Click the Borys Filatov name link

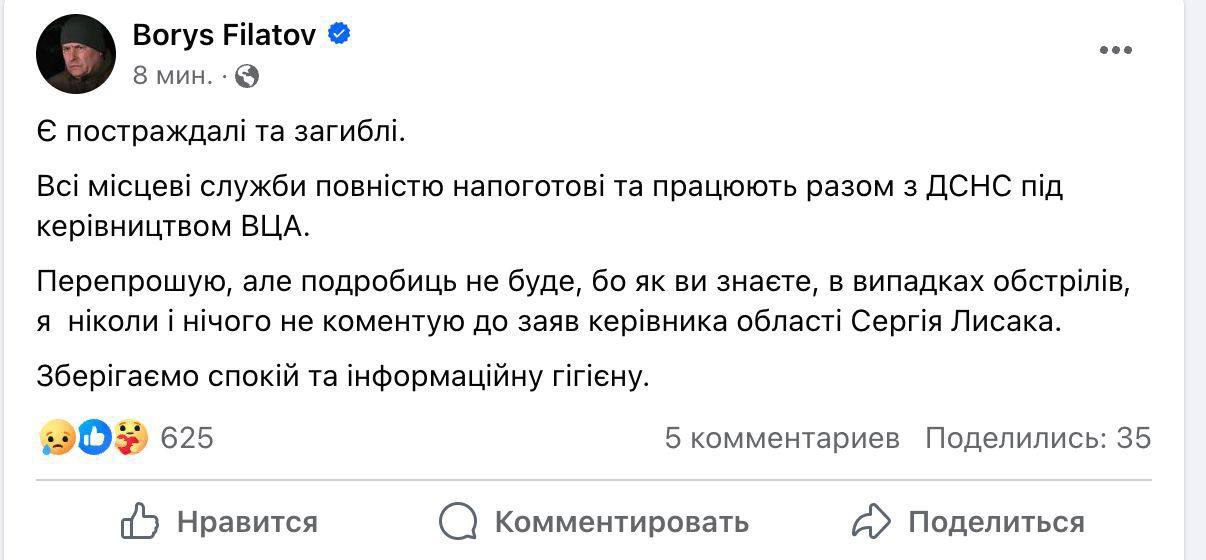pyautogui.click(x=224, y=35)
